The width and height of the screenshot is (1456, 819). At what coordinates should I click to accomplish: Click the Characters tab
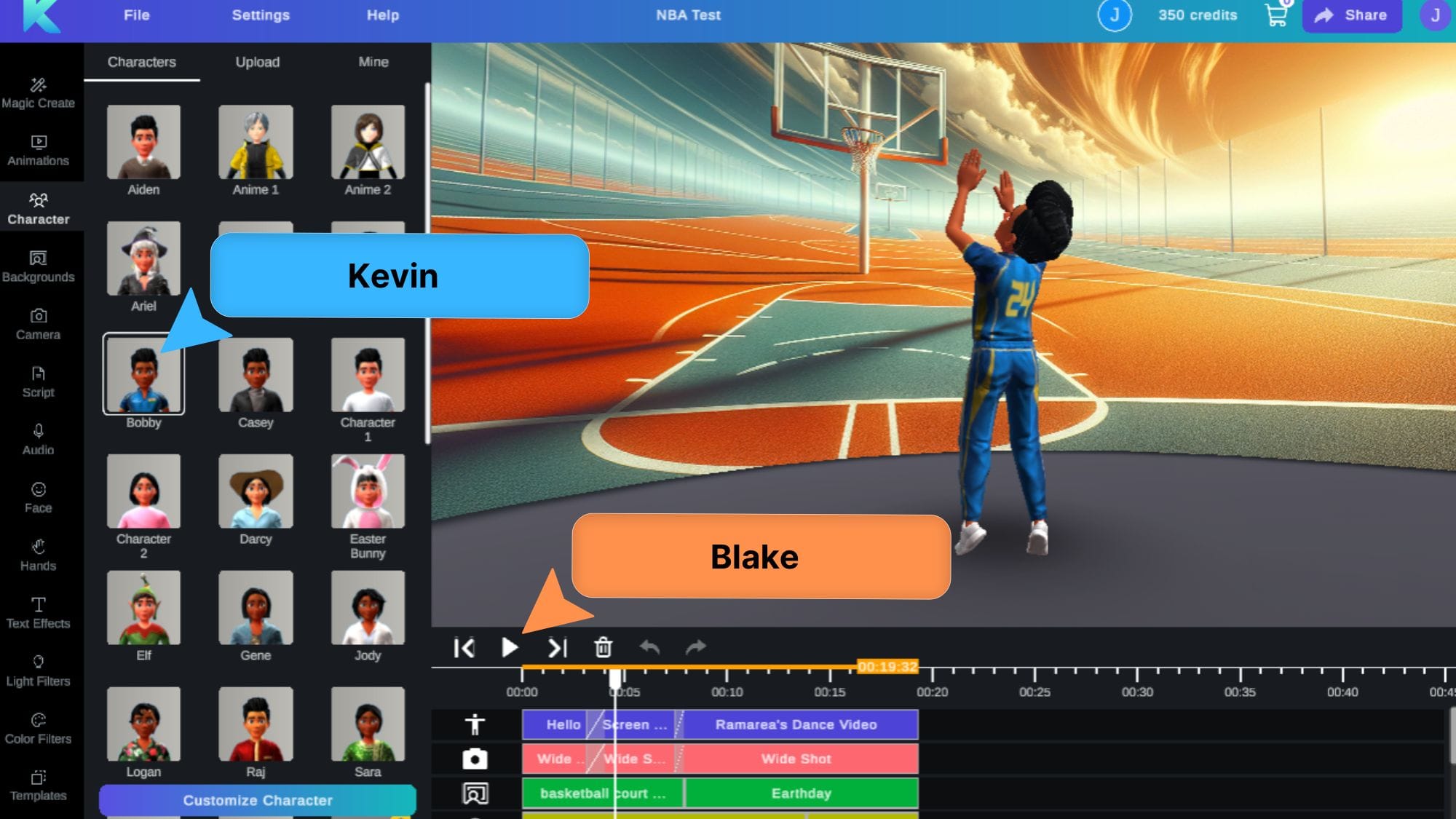coord(141,62)
